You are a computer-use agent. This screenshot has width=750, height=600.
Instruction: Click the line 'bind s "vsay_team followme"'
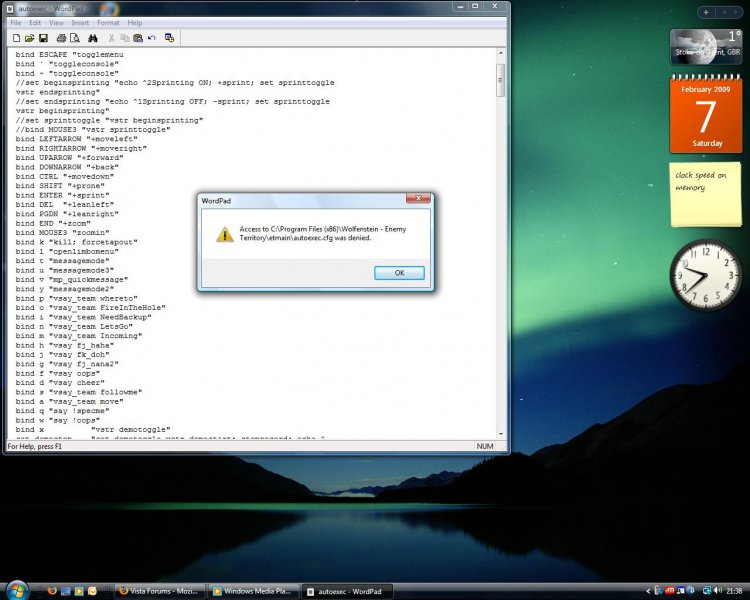(x=79, y=392)
